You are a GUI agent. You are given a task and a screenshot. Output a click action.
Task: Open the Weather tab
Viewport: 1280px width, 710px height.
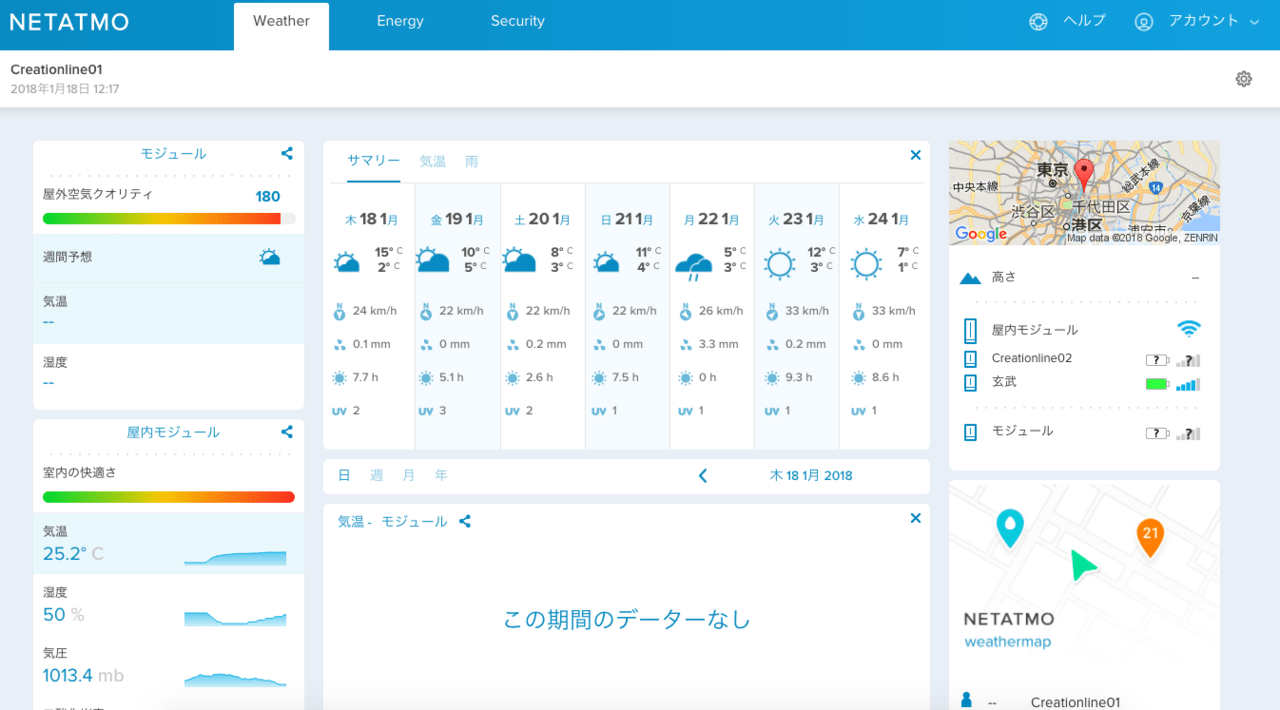pyautogui.click(x=281, y=21)
